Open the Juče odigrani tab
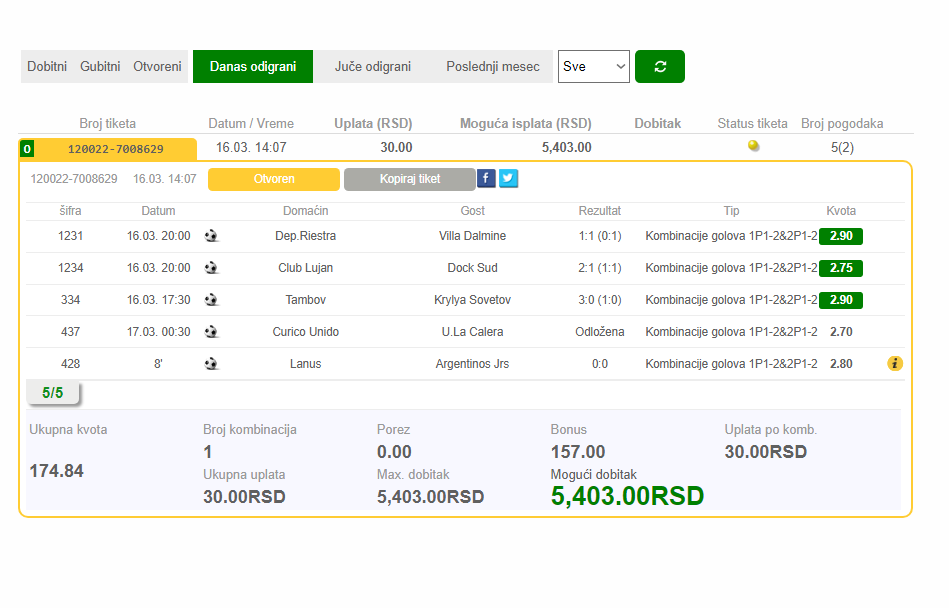The width and height of the screenshot is (949, 608). 372,67
